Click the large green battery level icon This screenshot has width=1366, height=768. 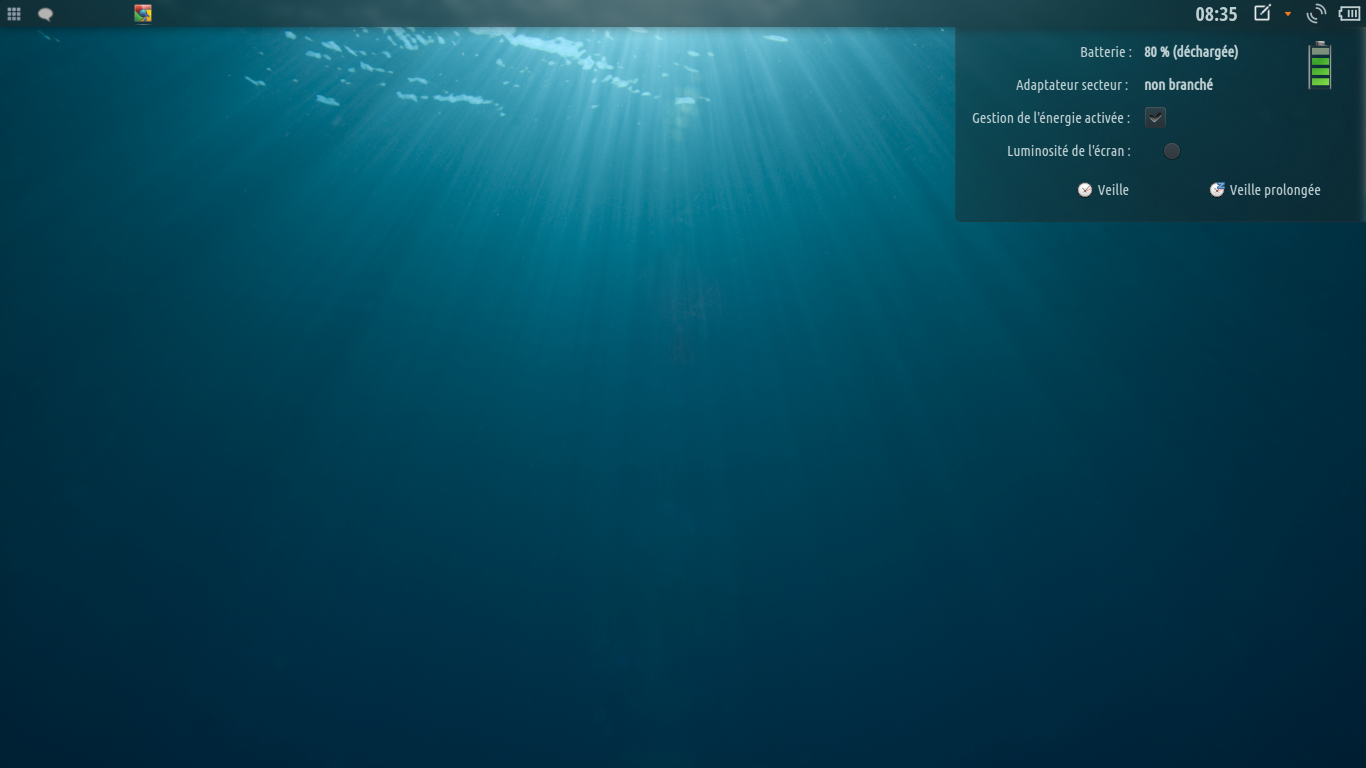(x=1320, y=65)
